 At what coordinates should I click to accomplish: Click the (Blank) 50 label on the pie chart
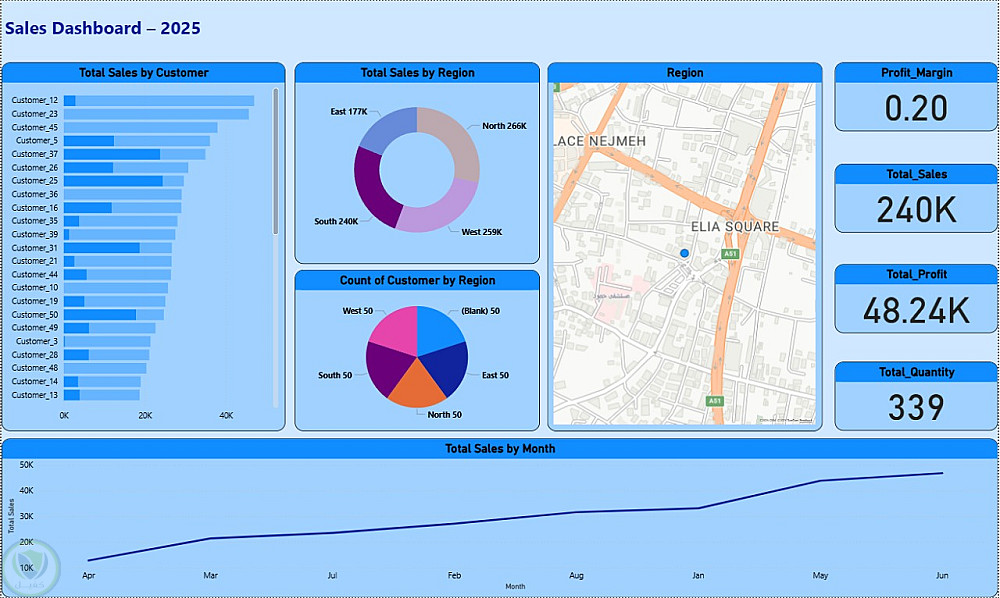(x=481, y=311)
